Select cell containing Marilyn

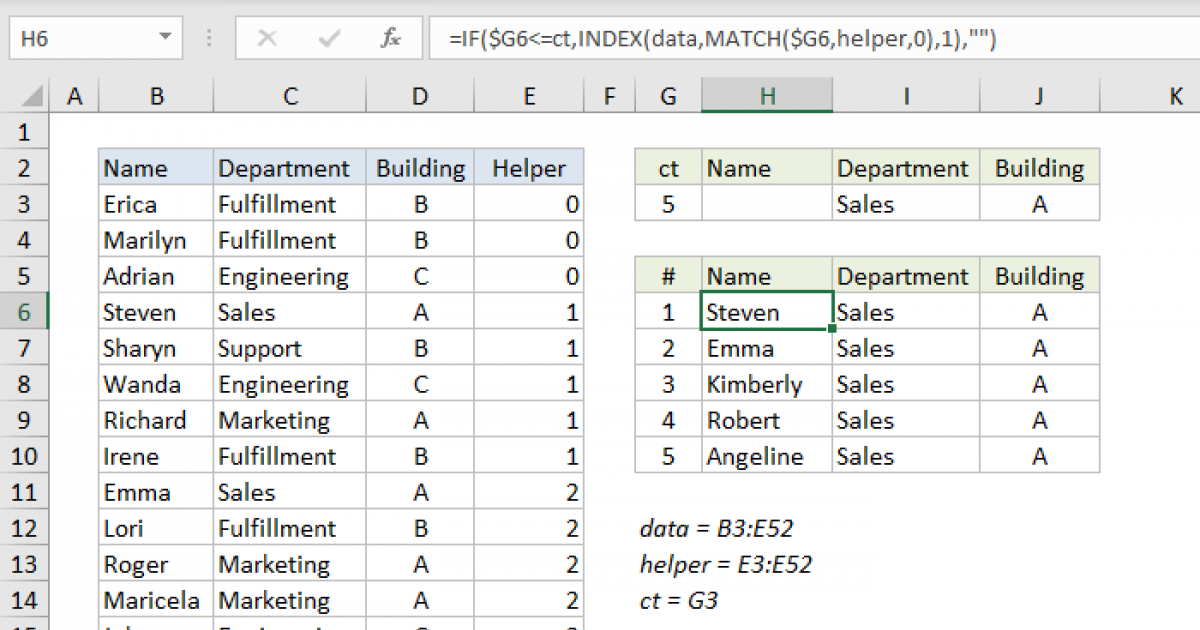coord(156,240)
